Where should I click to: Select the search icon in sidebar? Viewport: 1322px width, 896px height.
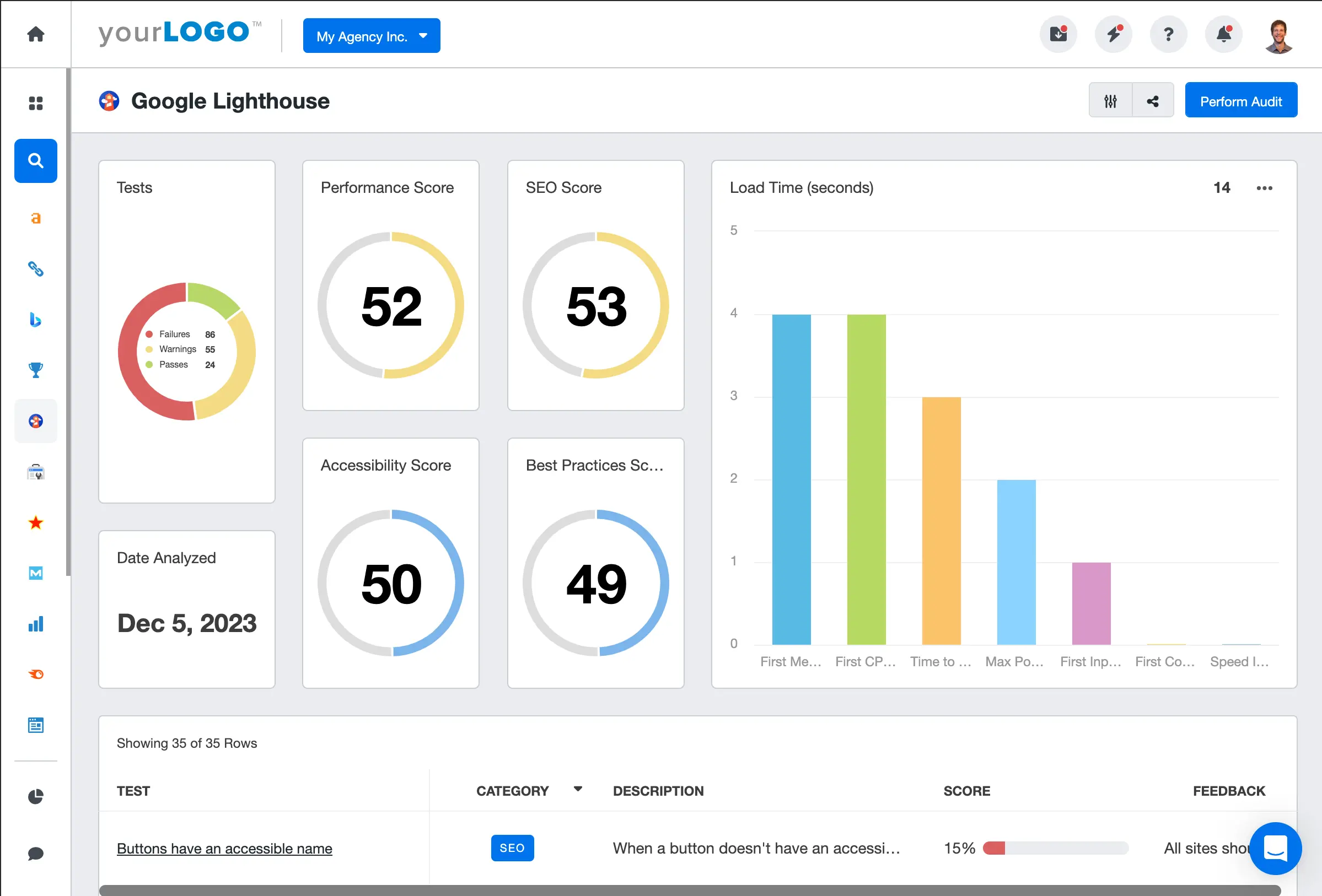35,160
